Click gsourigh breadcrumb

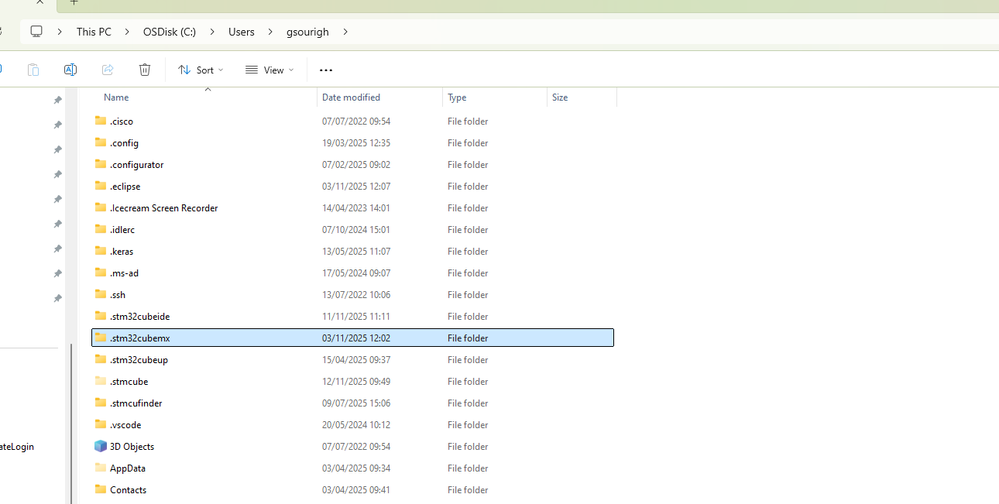[308, 31]
